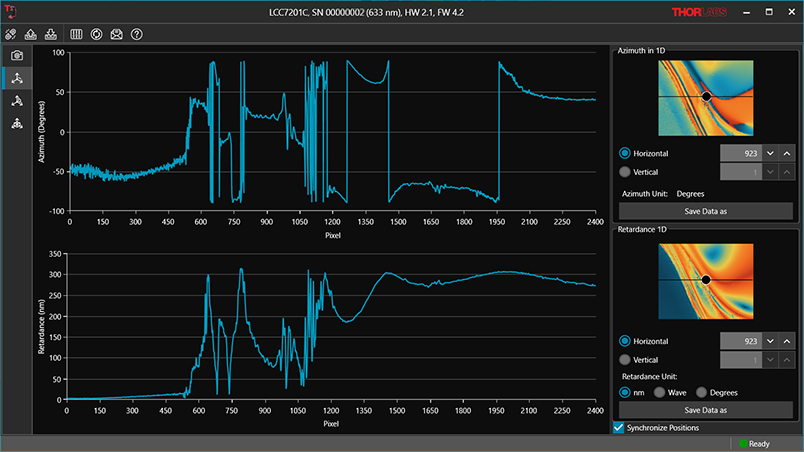
Task: Click the Thorlabs logo
Action: pos(699,12)
